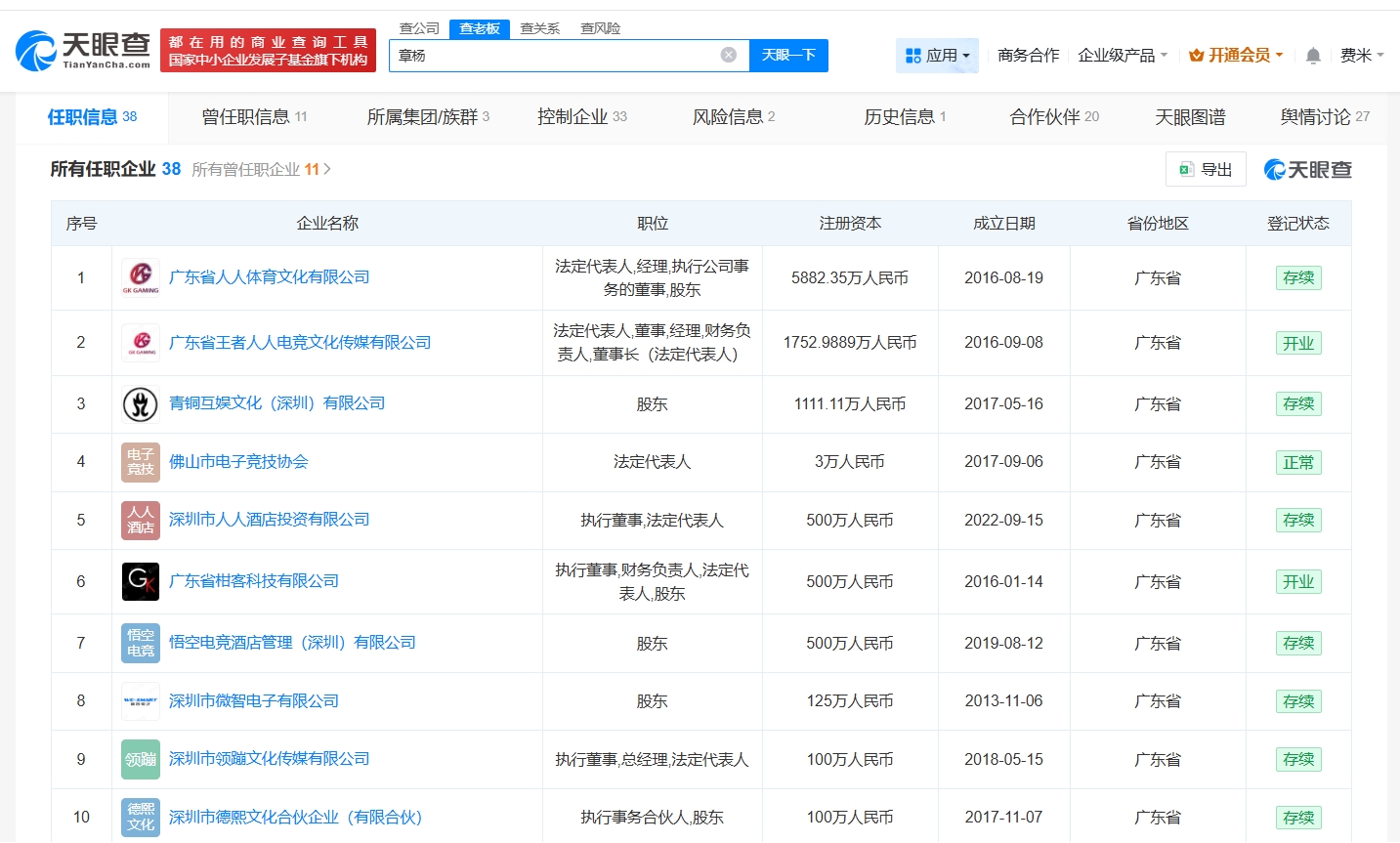The image size is (1400, 843).
Task: Click the date 2013-11-06 cell
Action: pyautogui.click(x=1003, y=701)
